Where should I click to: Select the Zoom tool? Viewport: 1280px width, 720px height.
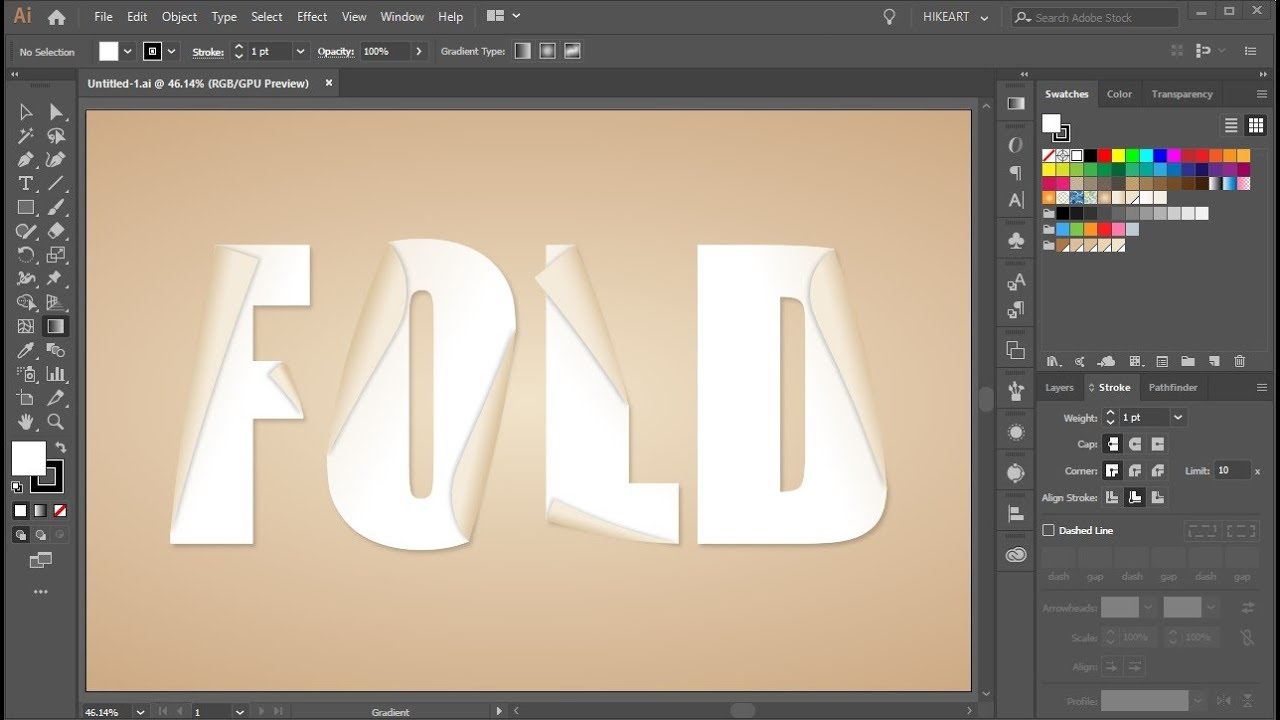click(56, 422)
